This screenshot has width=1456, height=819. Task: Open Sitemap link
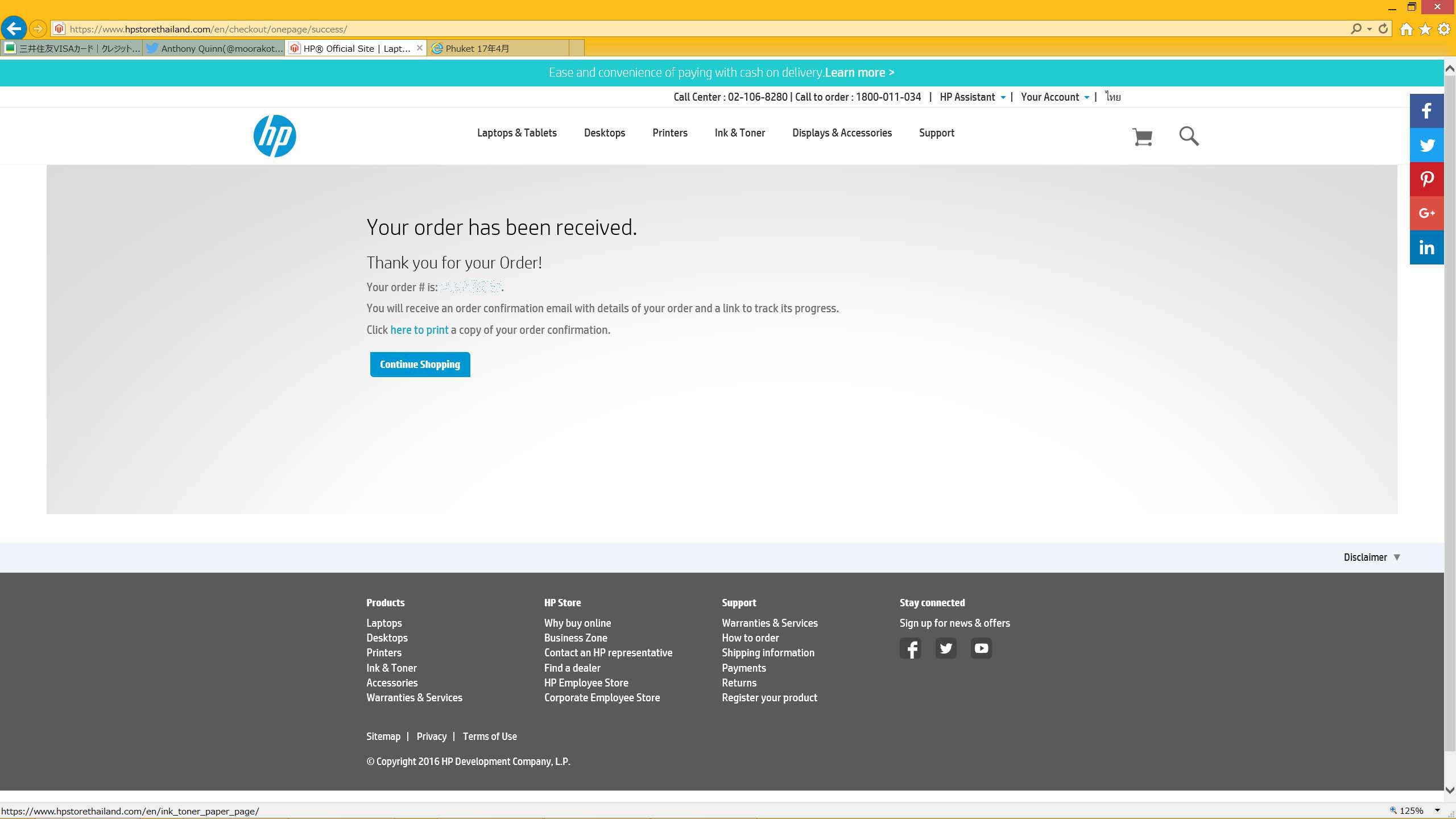(383, 737)
